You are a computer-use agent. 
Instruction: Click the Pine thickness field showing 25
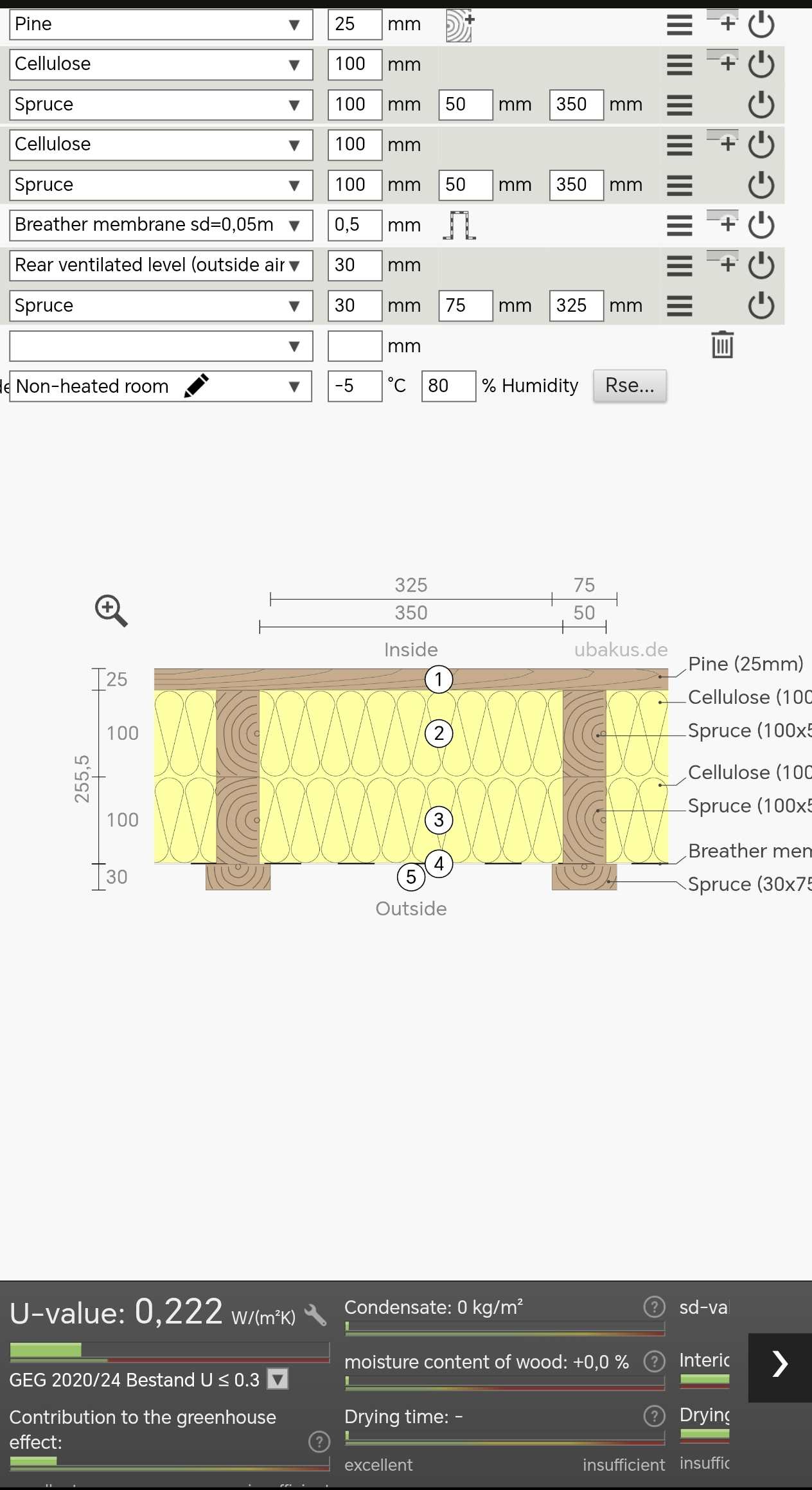click(x=355, y=25)
